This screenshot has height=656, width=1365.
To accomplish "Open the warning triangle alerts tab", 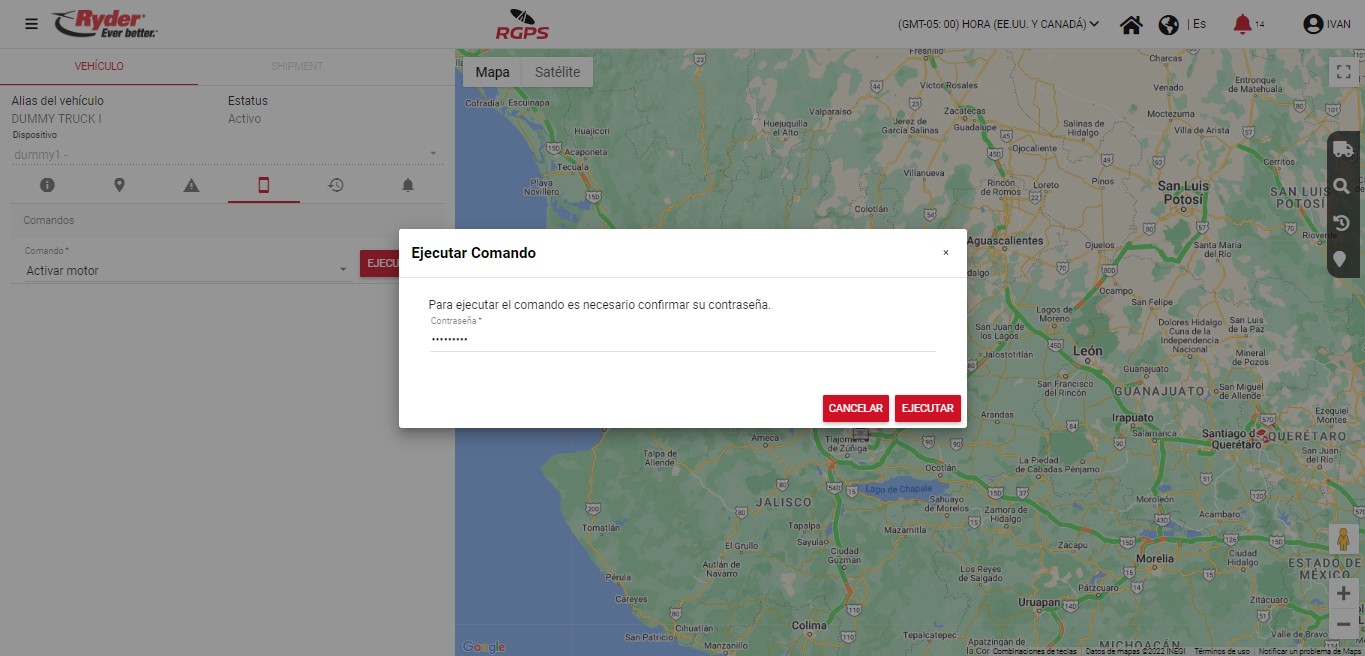I will [x=191, y=185].
